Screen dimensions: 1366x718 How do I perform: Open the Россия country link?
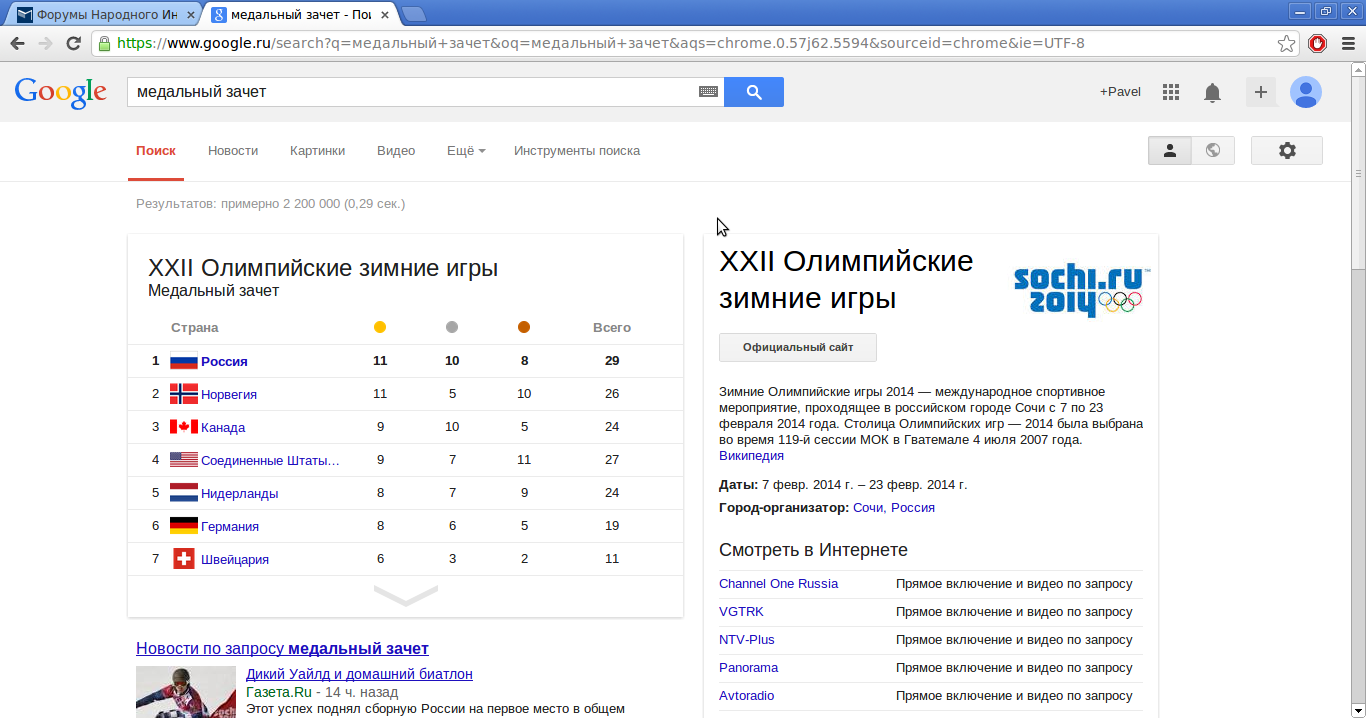(224, 362)
